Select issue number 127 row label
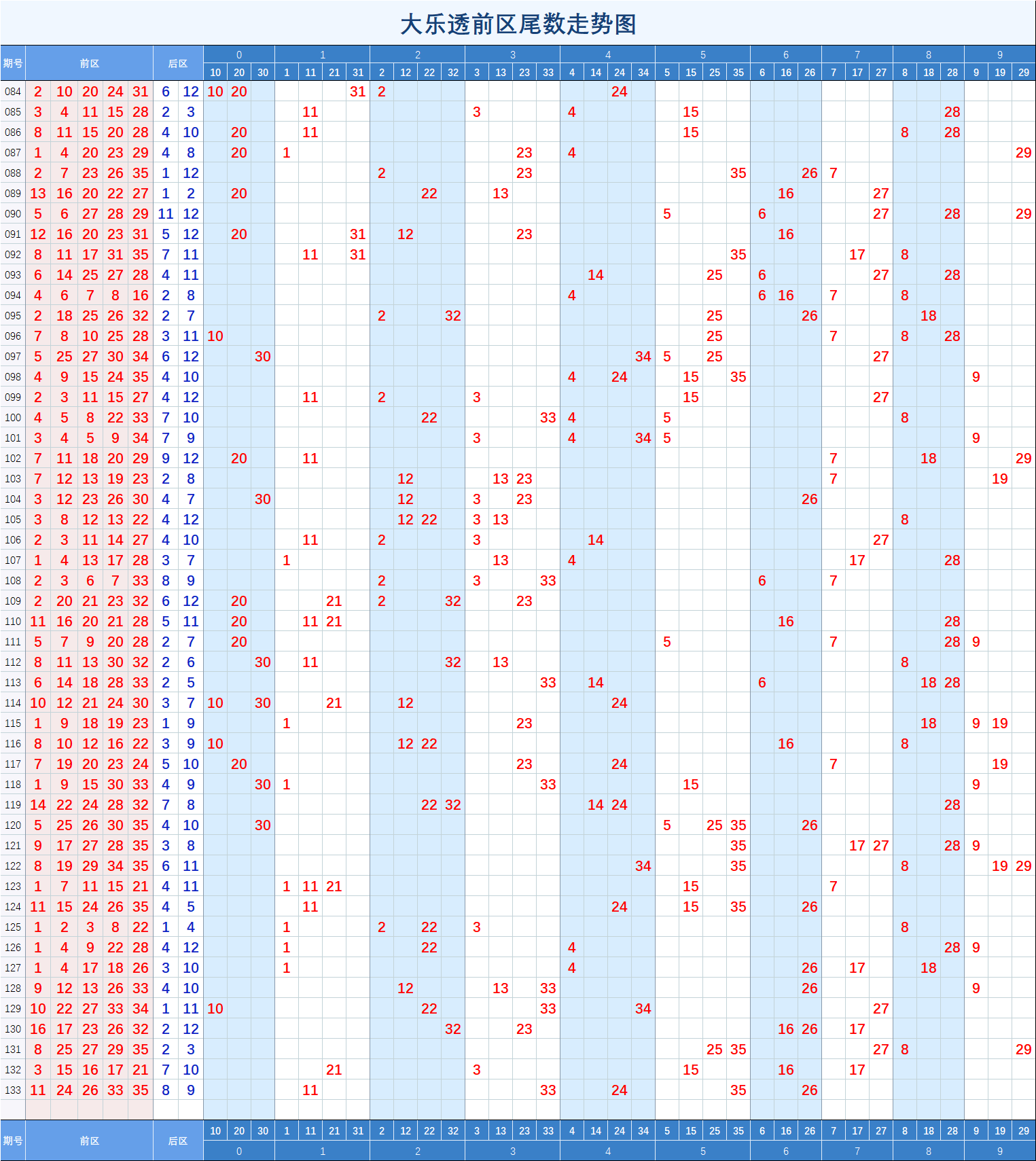This screenshot has width=1036, height=1161. [13, 968]
